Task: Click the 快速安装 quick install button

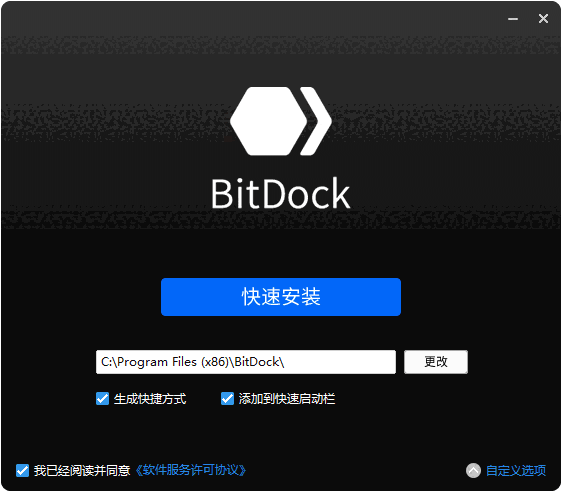Action: pyautogui.click(x=281, y=297)
